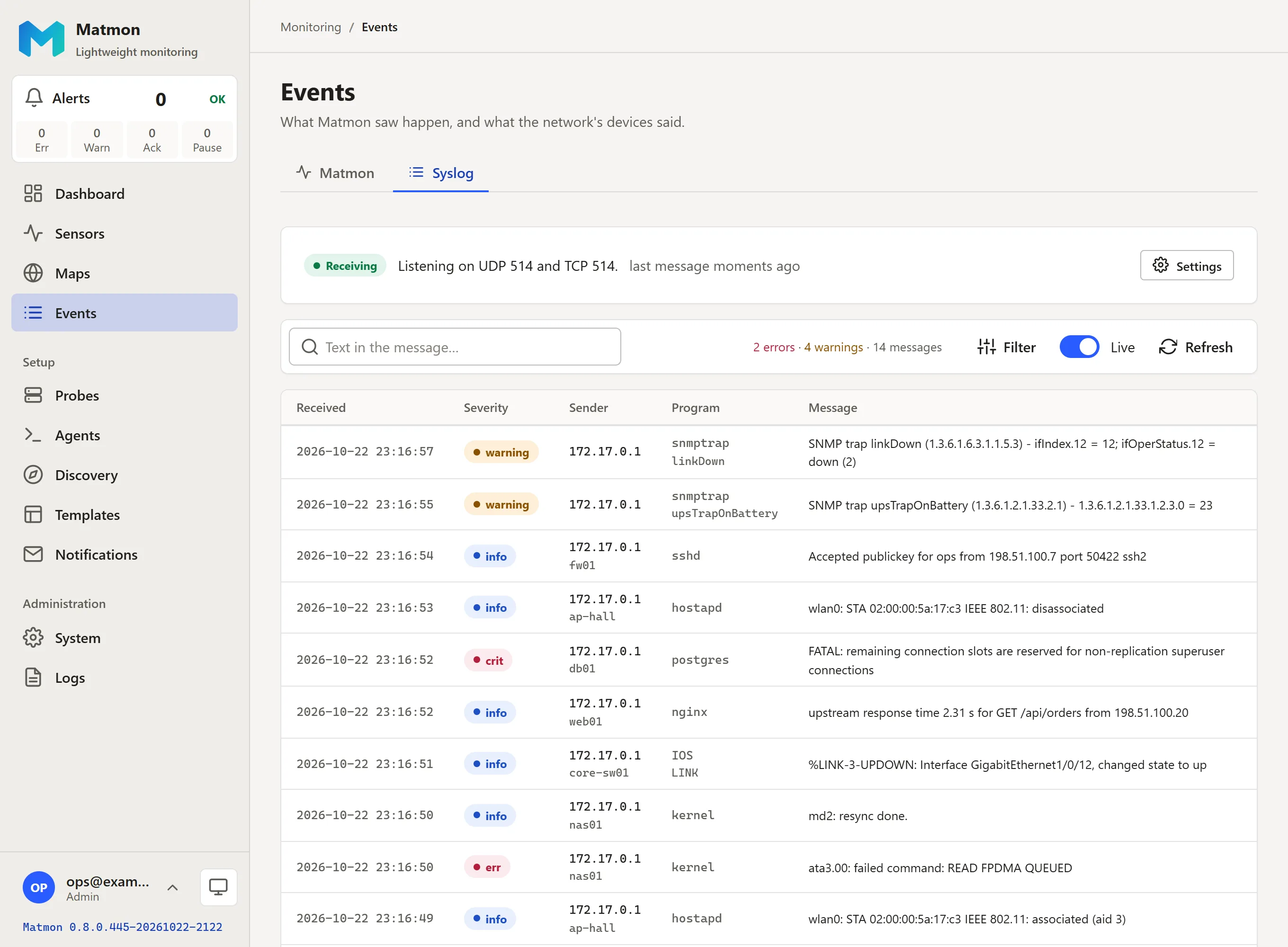Click the Severity column header
The image size is (1288, 947).
coord(485,408)
